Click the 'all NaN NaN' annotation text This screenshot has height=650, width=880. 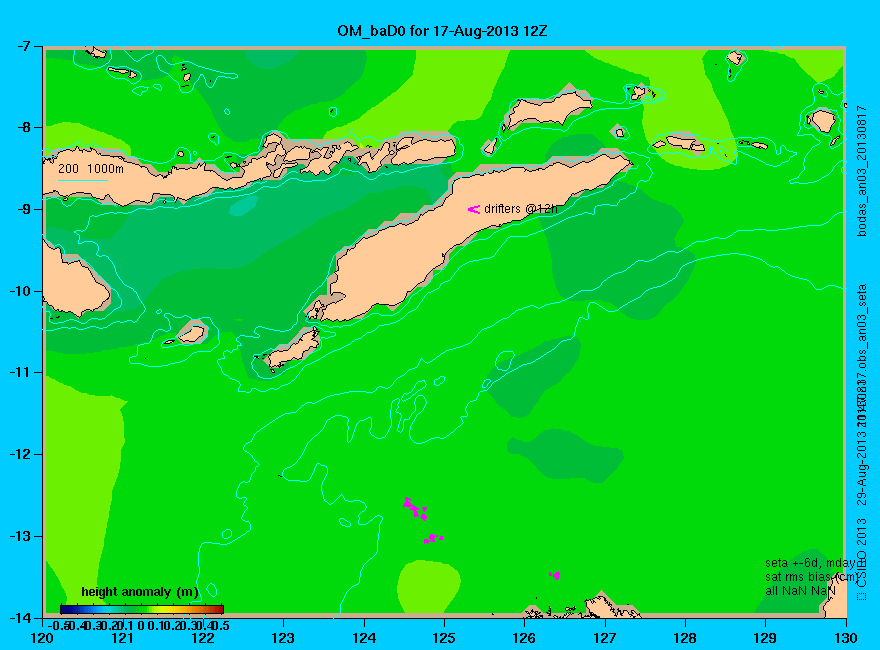pos(800,591)
